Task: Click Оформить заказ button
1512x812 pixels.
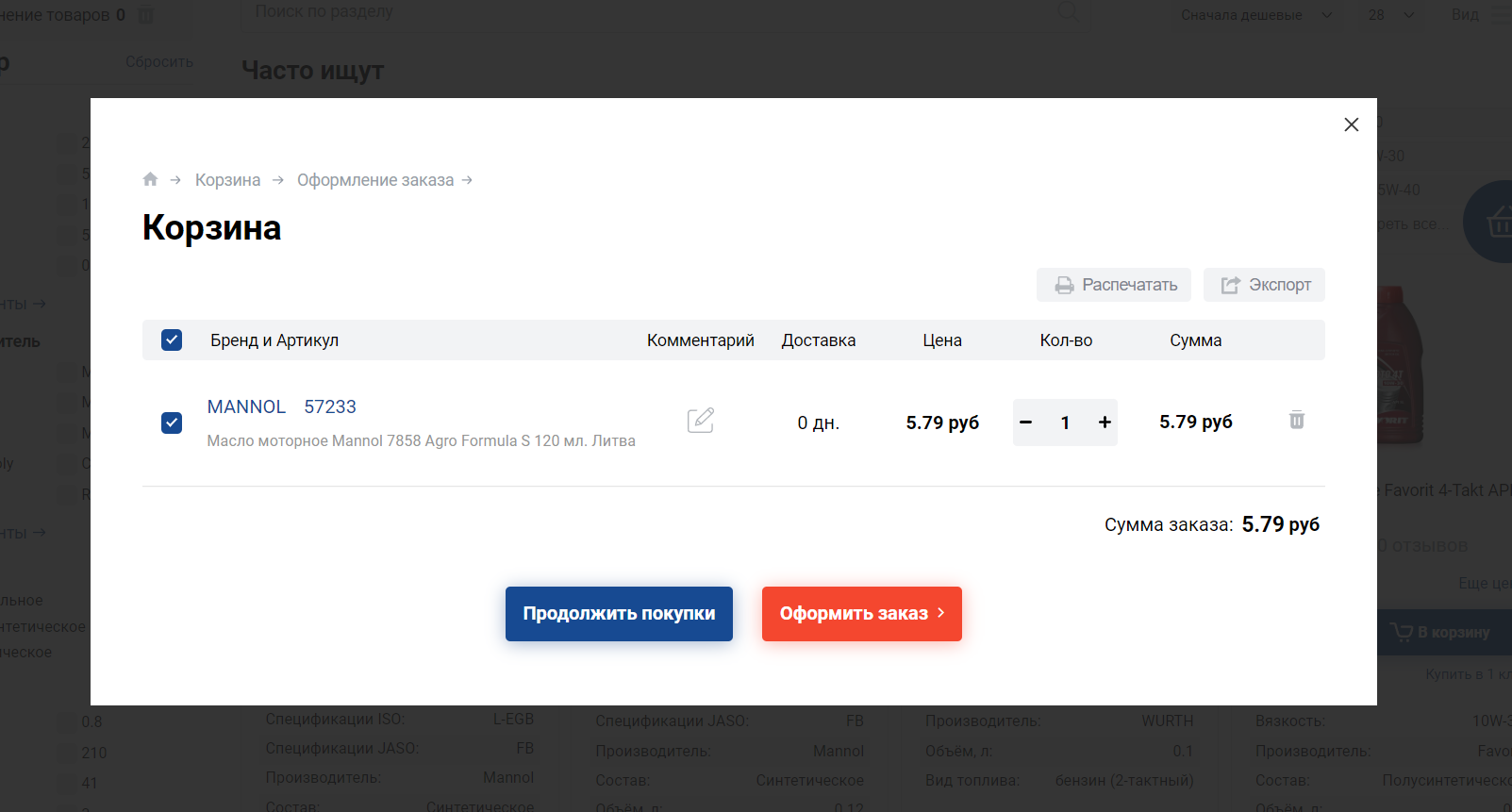Action: click(x=862, y=614)
